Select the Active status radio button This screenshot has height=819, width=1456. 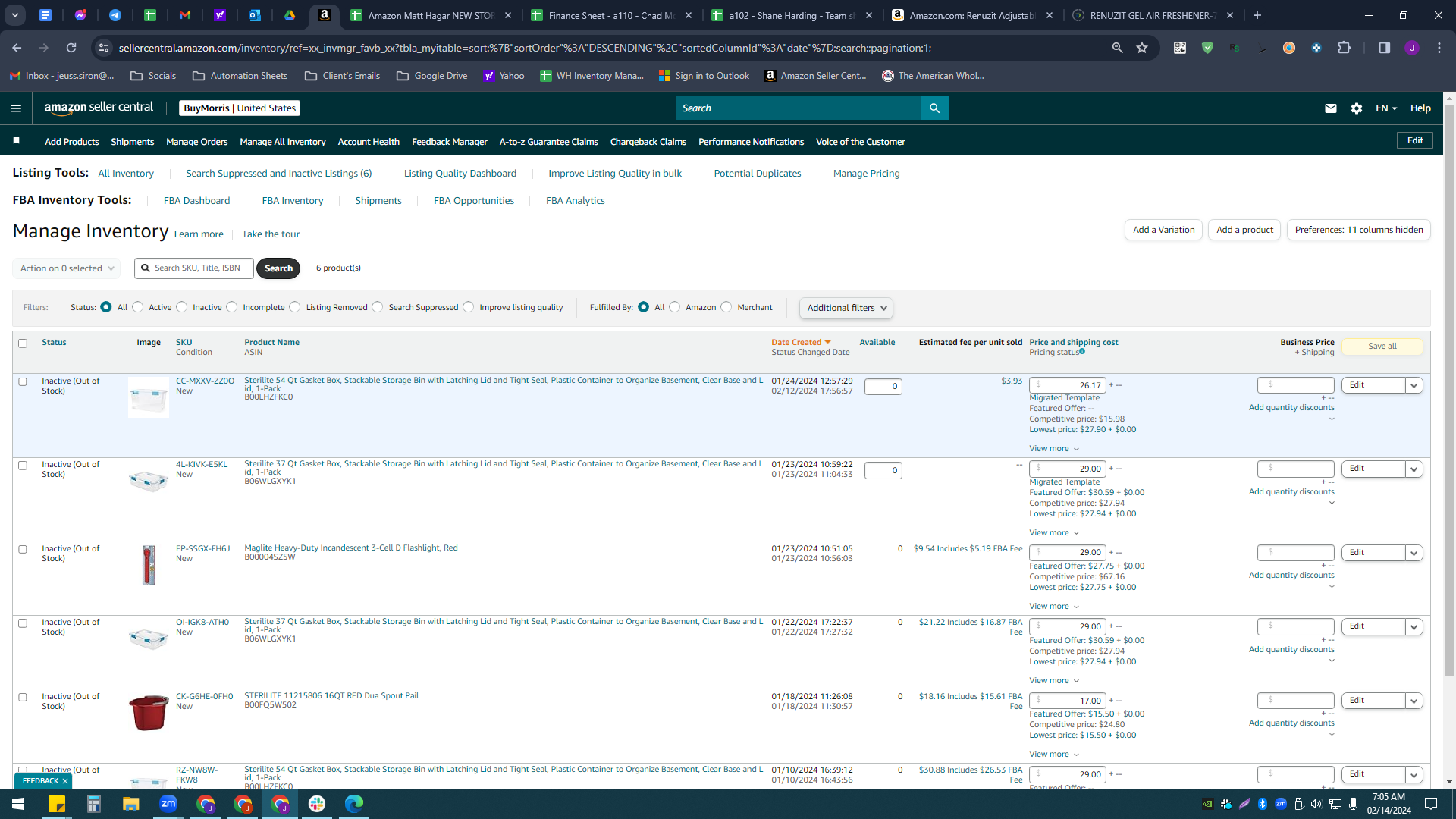click(138, 307)
